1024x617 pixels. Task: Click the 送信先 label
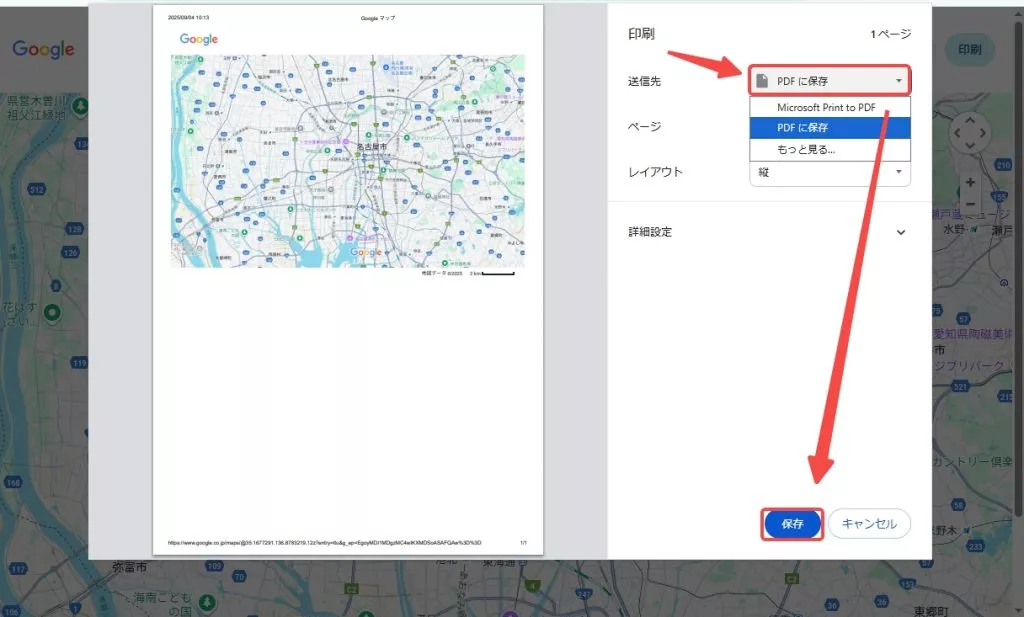pos(645,81)
